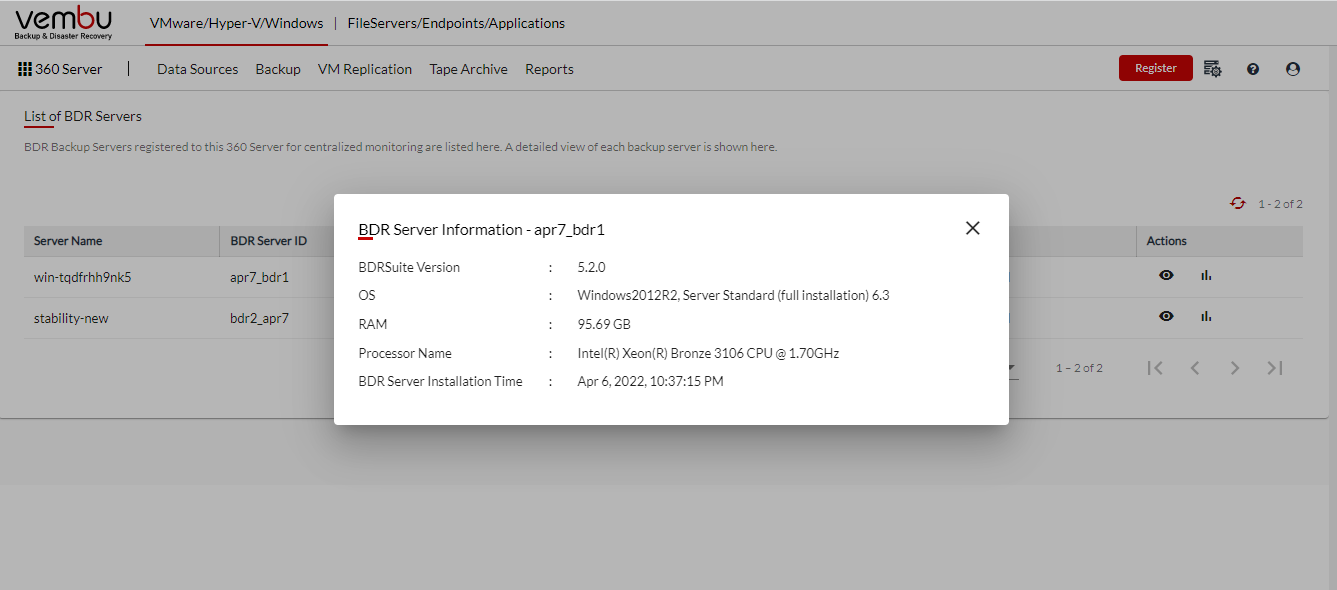Screen dimensions: 1337x590
Task: Click the RAM label in the dialog
Action: pos(373,324)
